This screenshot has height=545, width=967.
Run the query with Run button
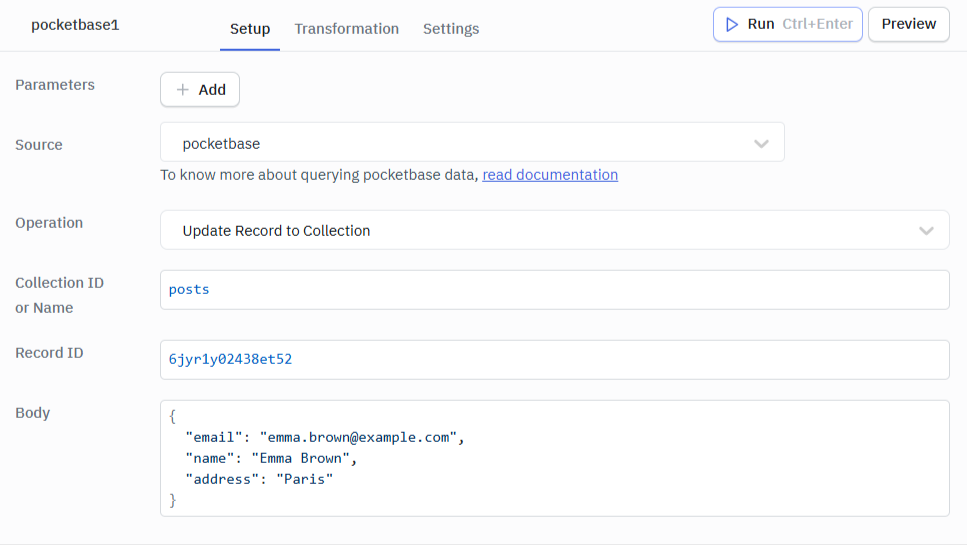(787, 24)
